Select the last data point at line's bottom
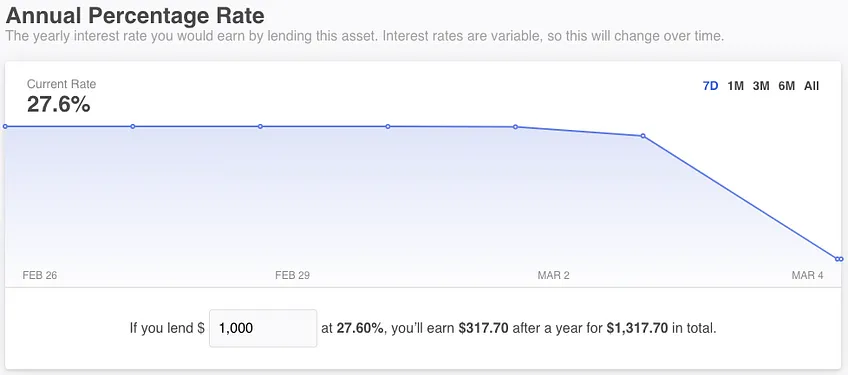848x375 pixels. pyautogui.click(x=839, y=259)
